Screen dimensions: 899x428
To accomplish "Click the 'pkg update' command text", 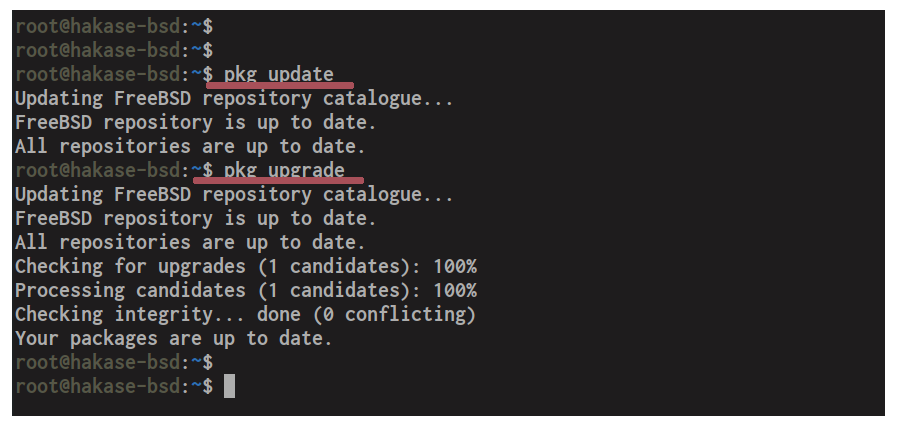I will tap(278, 74).
